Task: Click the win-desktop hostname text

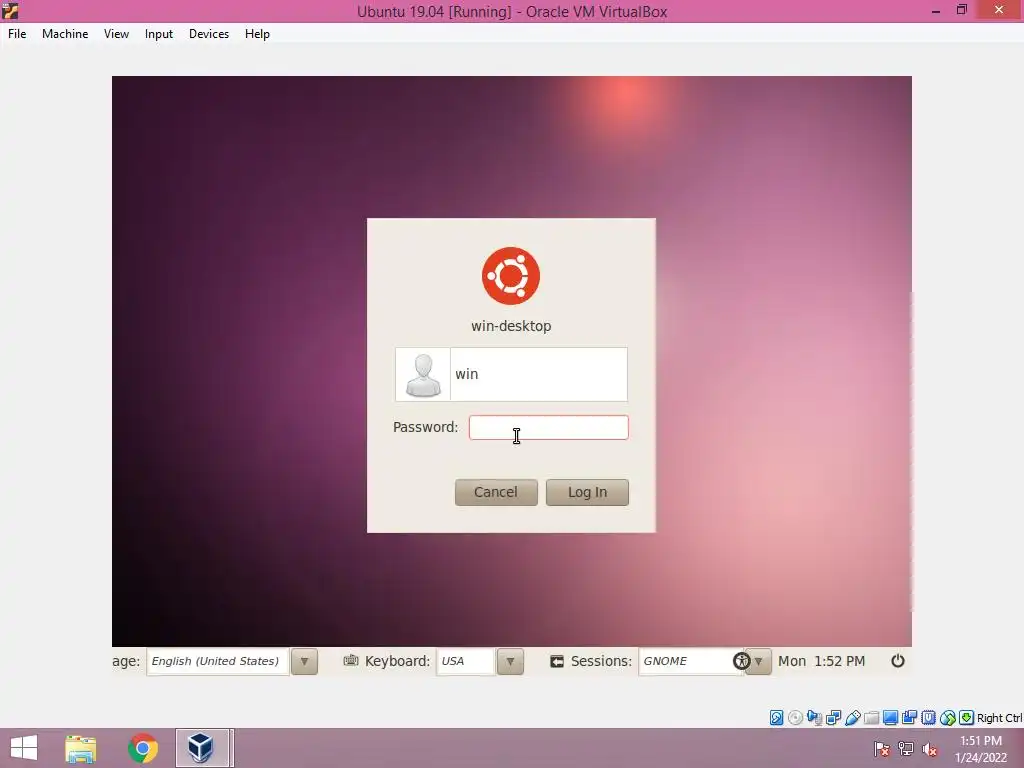Action: 511,326
